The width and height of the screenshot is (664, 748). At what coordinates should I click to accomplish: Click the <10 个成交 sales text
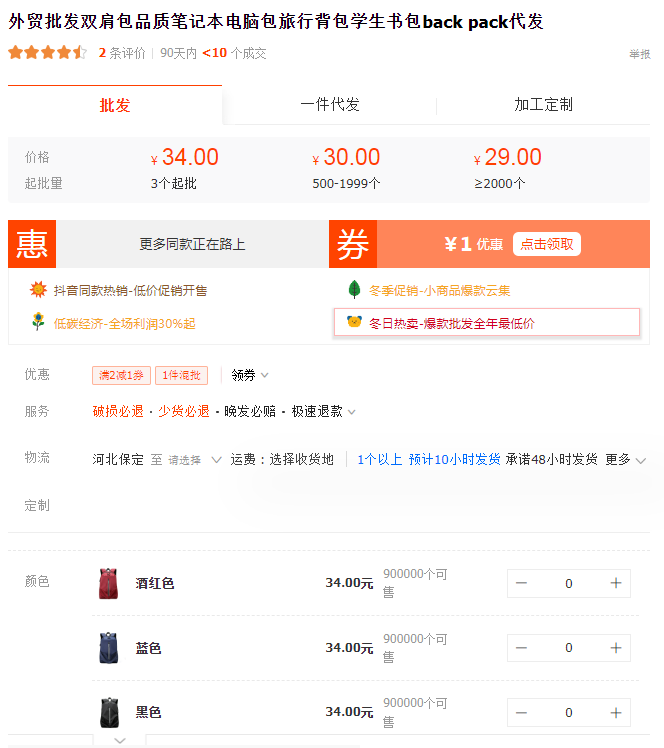coord(234,53)
